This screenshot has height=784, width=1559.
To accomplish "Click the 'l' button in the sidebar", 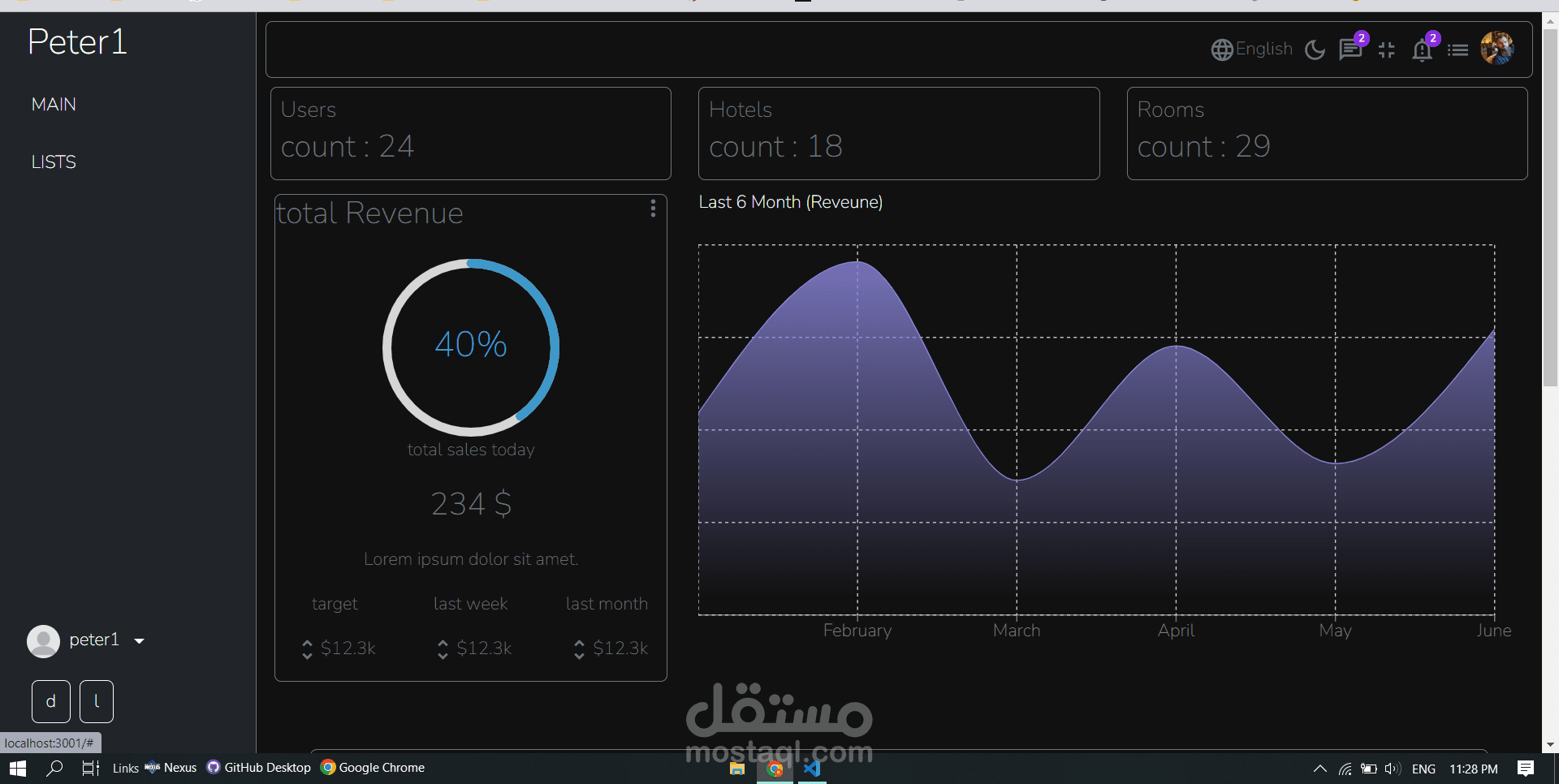I will click(96, 700).
